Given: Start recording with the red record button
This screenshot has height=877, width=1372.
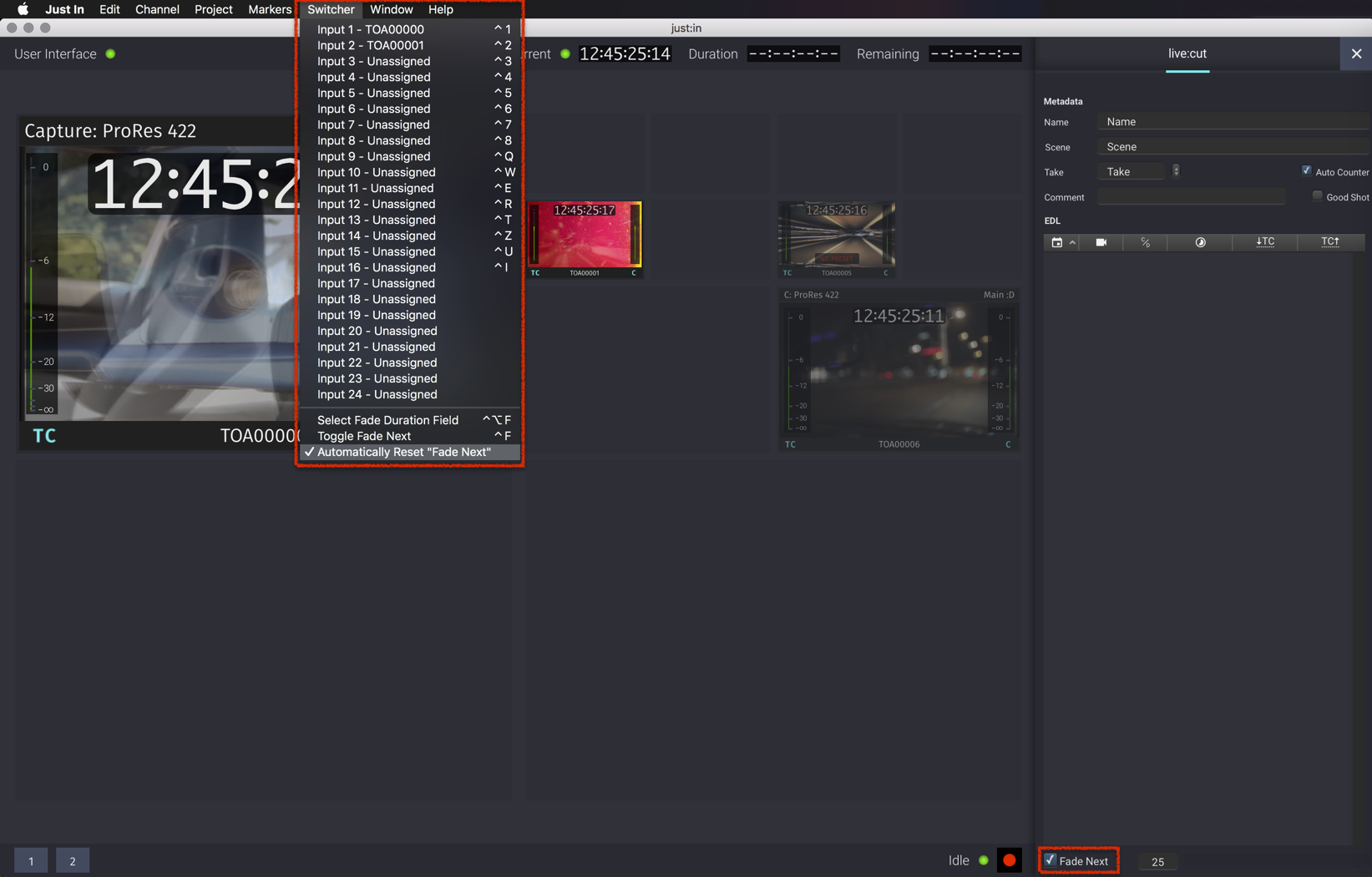Looking at the screenshot, I should [1010, 860].
